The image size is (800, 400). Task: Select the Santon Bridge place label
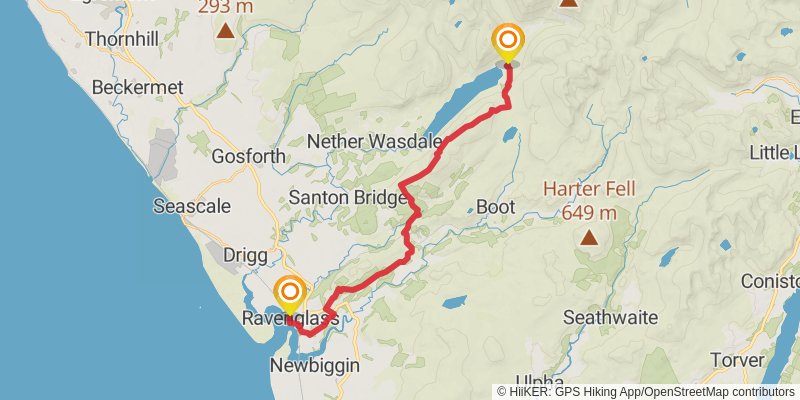coord(347,197)
